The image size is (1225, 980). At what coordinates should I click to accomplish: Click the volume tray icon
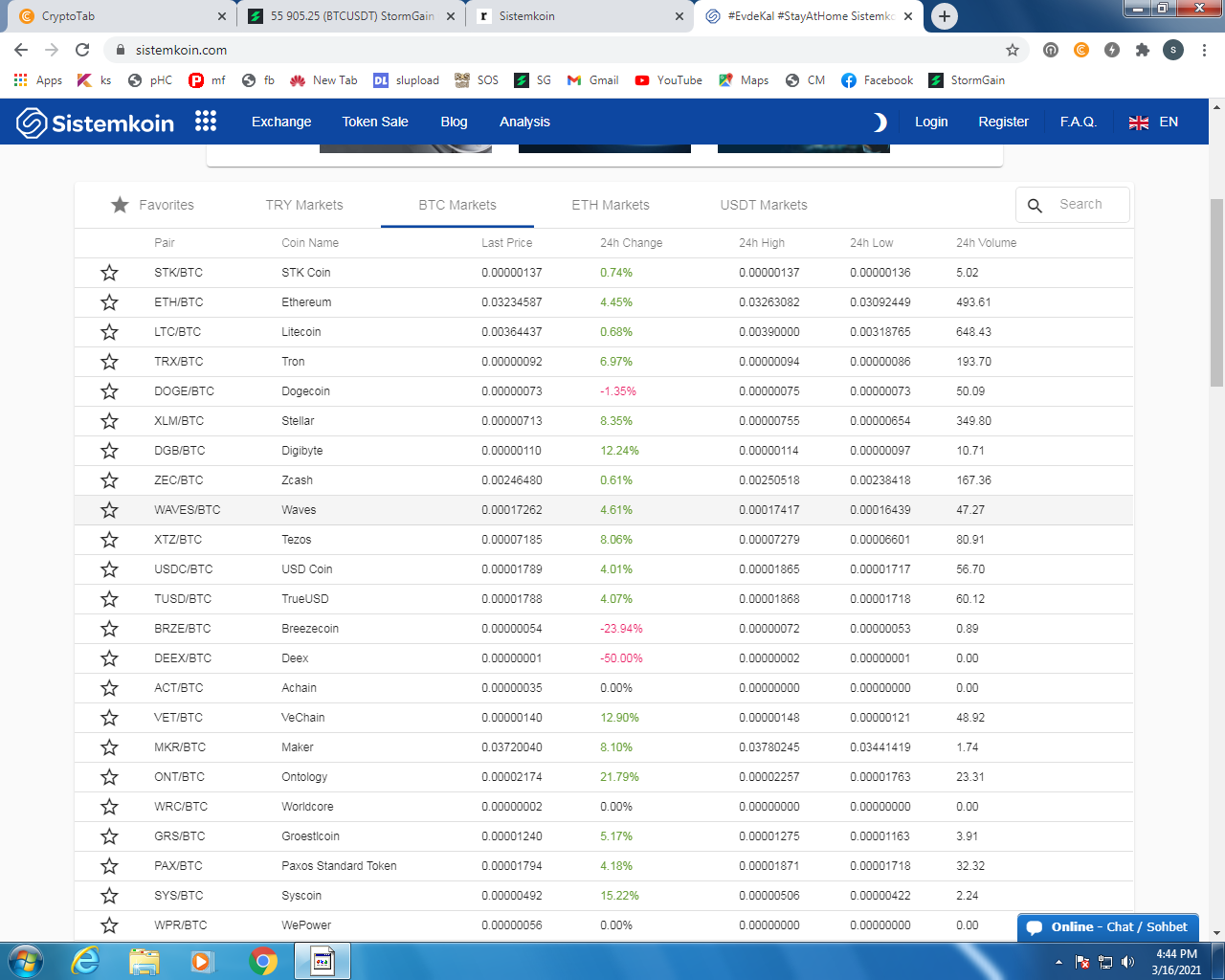coord(1127,962)
